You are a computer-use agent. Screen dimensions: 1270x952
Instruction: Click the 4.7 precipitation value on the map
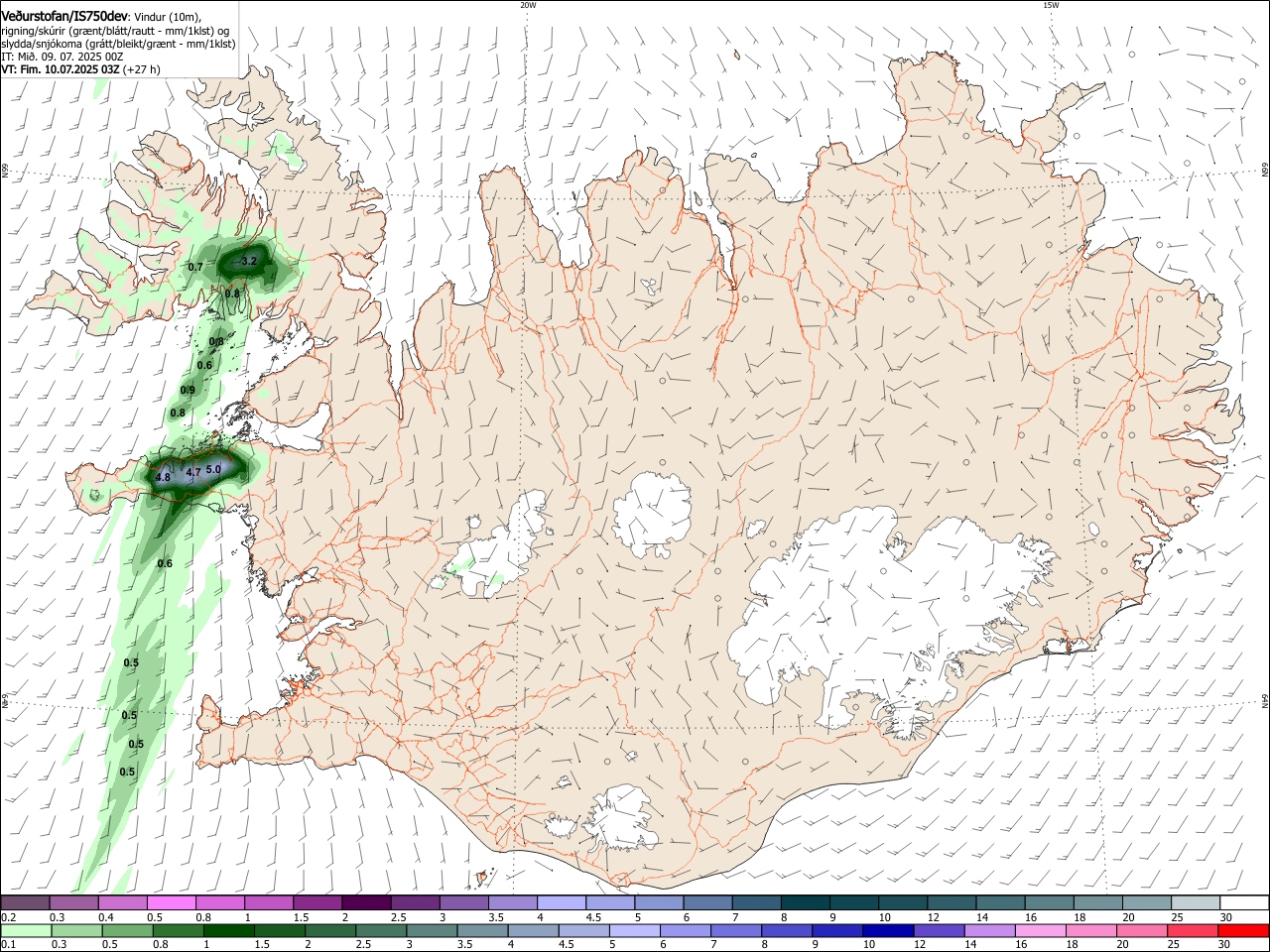pos(193,472)
